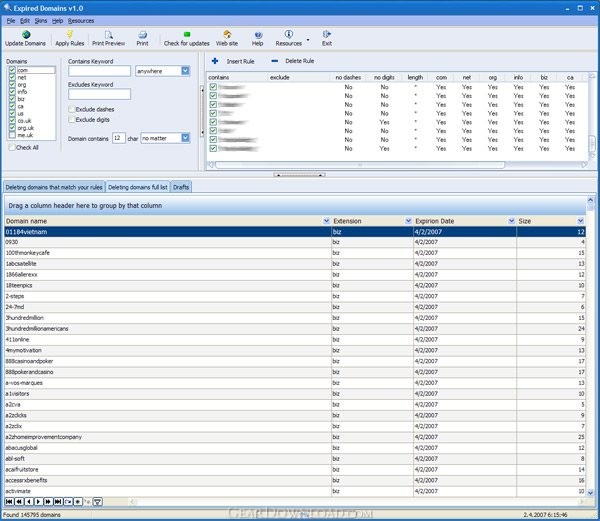Toggle the com domain checkbox
The width and height of the screenshot is (600, 521).
pos(12,70)
